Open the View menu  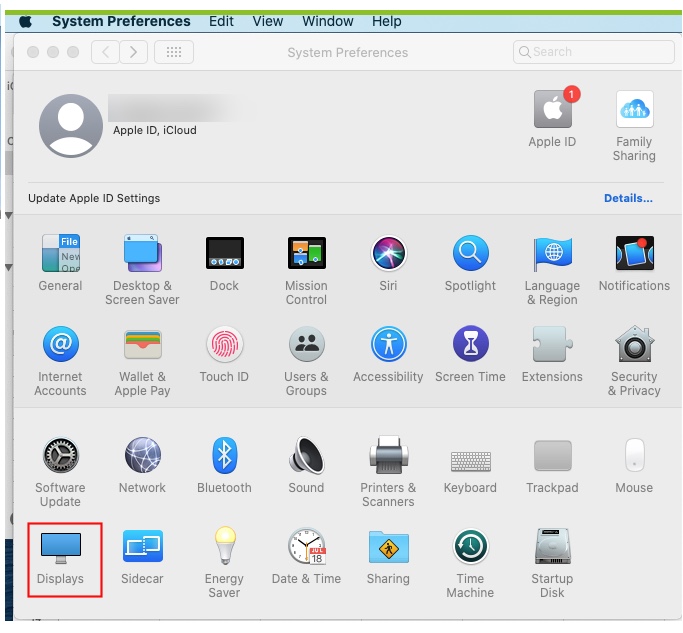click(268, 21)
